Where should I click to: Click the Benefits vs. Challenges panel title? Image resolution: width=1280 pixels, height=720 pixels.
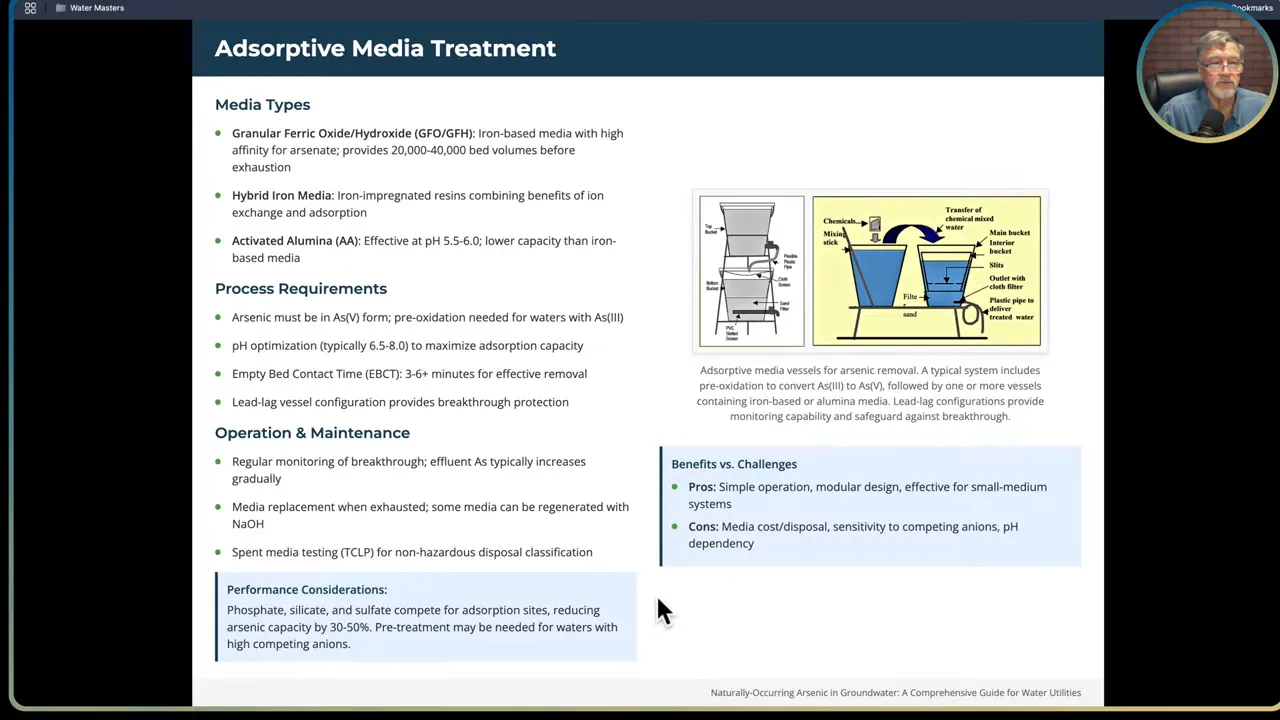pyautogui.click(x=734, y=464)
